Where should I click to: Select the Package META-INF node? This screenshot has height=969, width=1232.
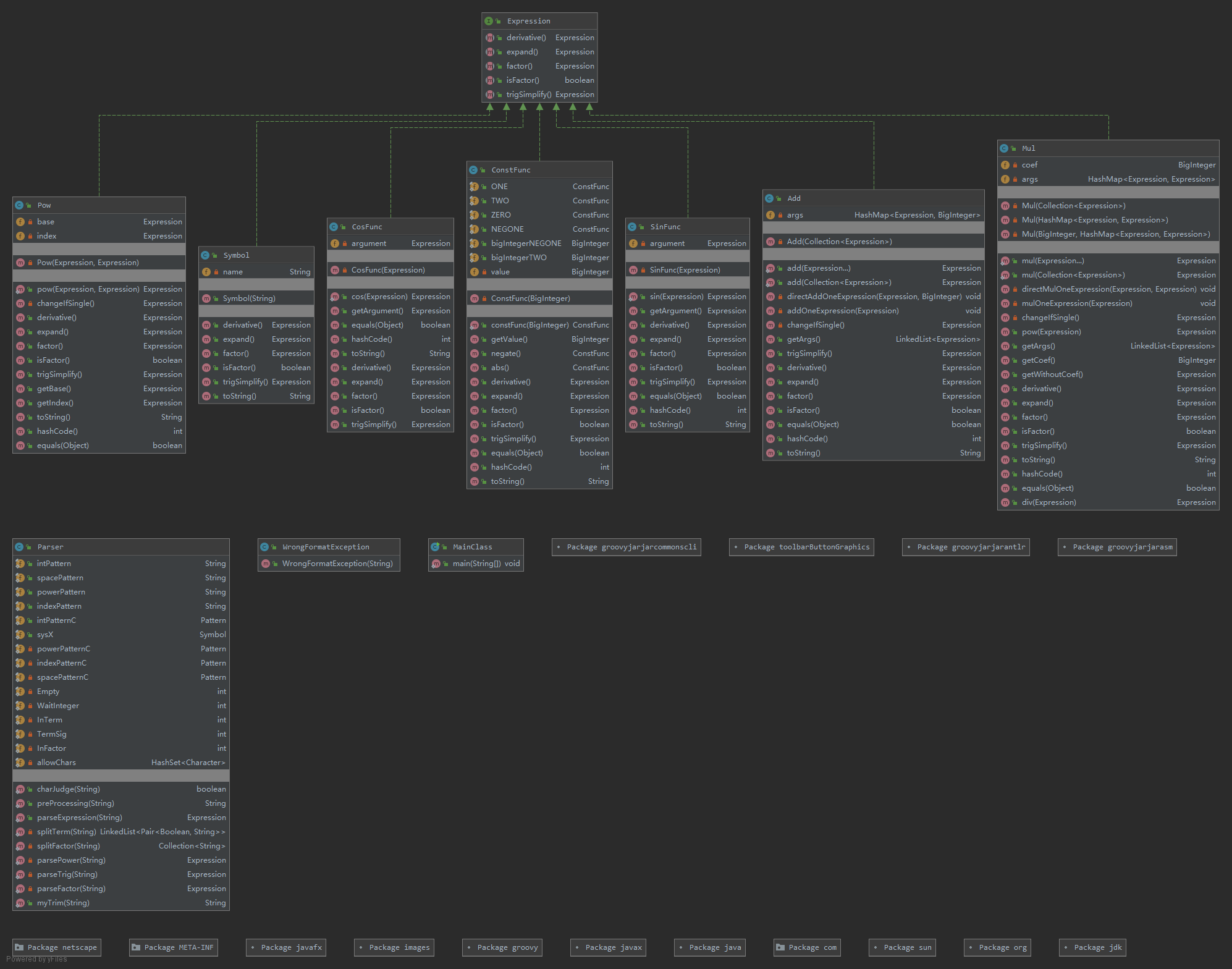tap(173, 947)
